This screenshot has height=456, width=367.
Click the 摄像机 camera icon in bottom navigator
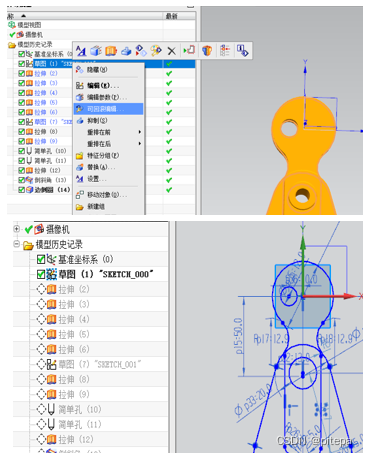pyautogui.click(x=39, y=229)
